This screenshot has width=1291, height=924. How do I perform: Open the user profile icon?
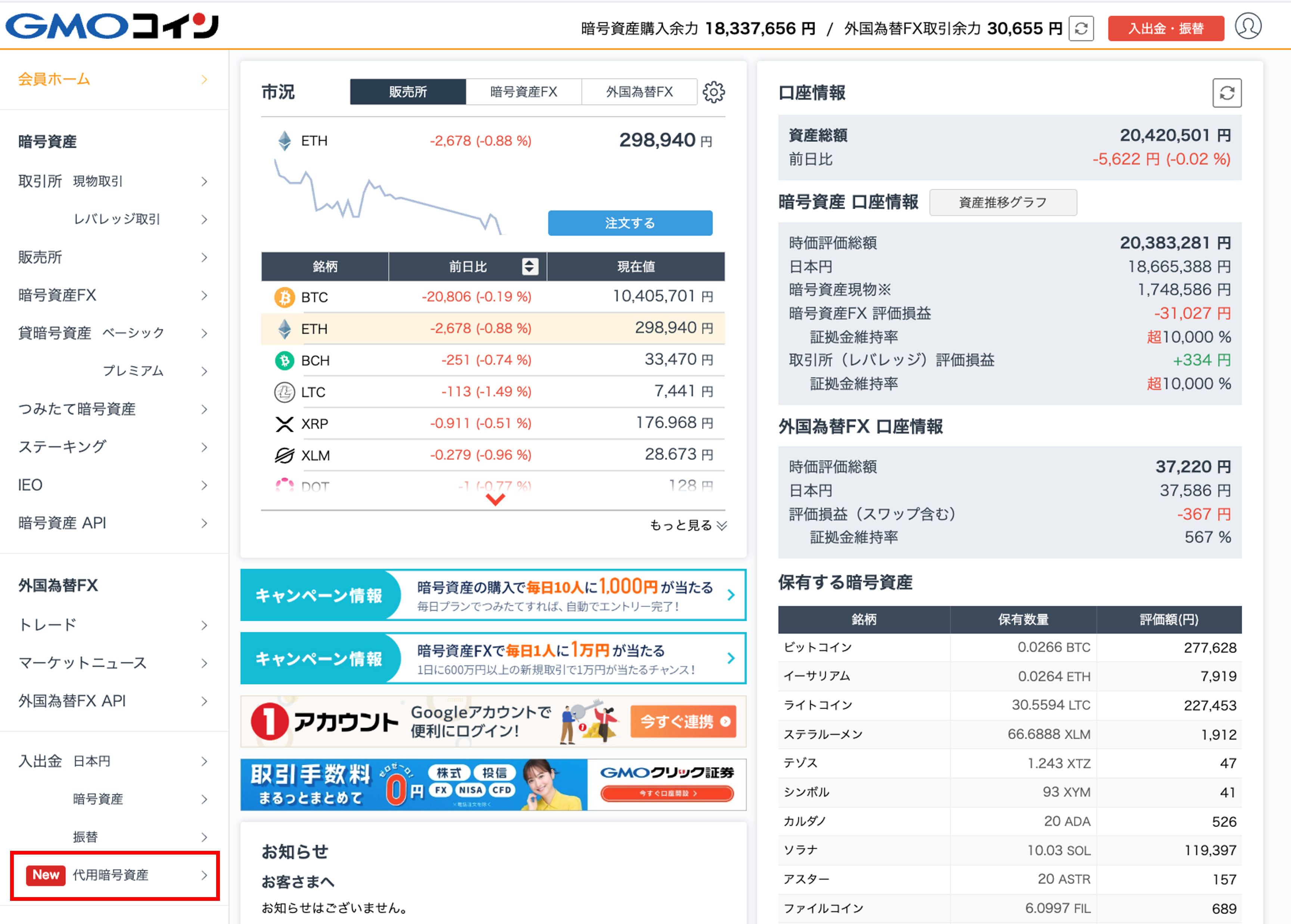point(1248,26)
